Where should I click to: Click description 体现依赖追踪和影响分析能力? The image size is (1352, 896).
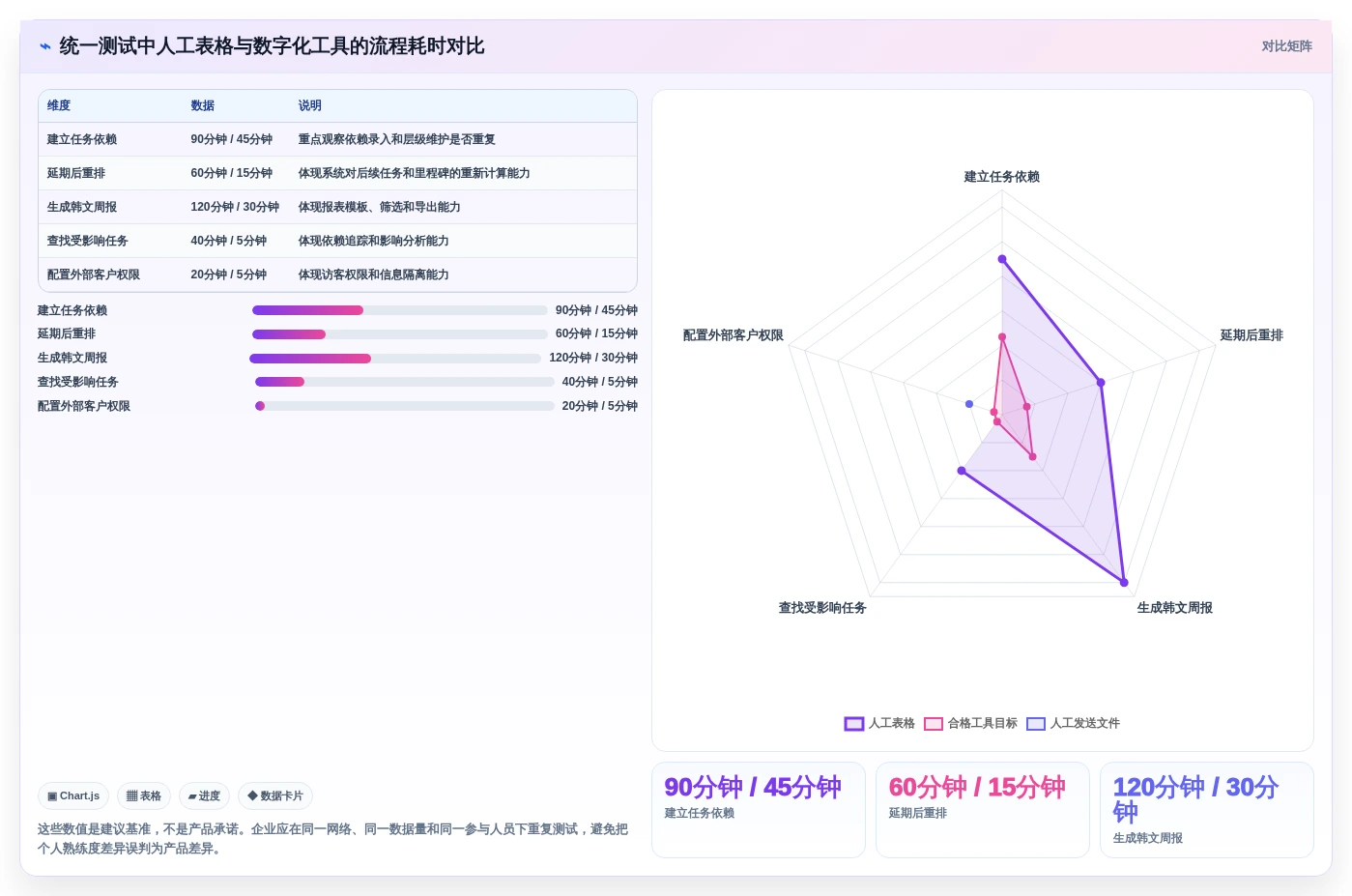(374, 241)
